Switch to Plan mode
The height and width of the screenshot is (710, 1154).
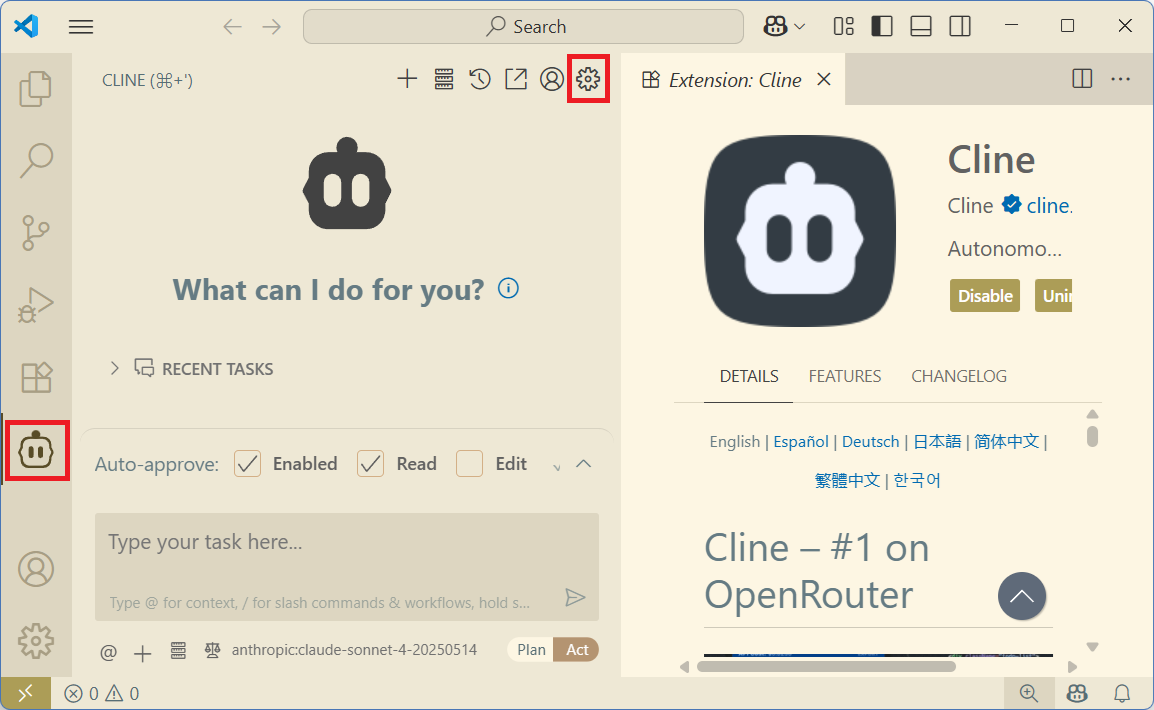click(531, 650)
